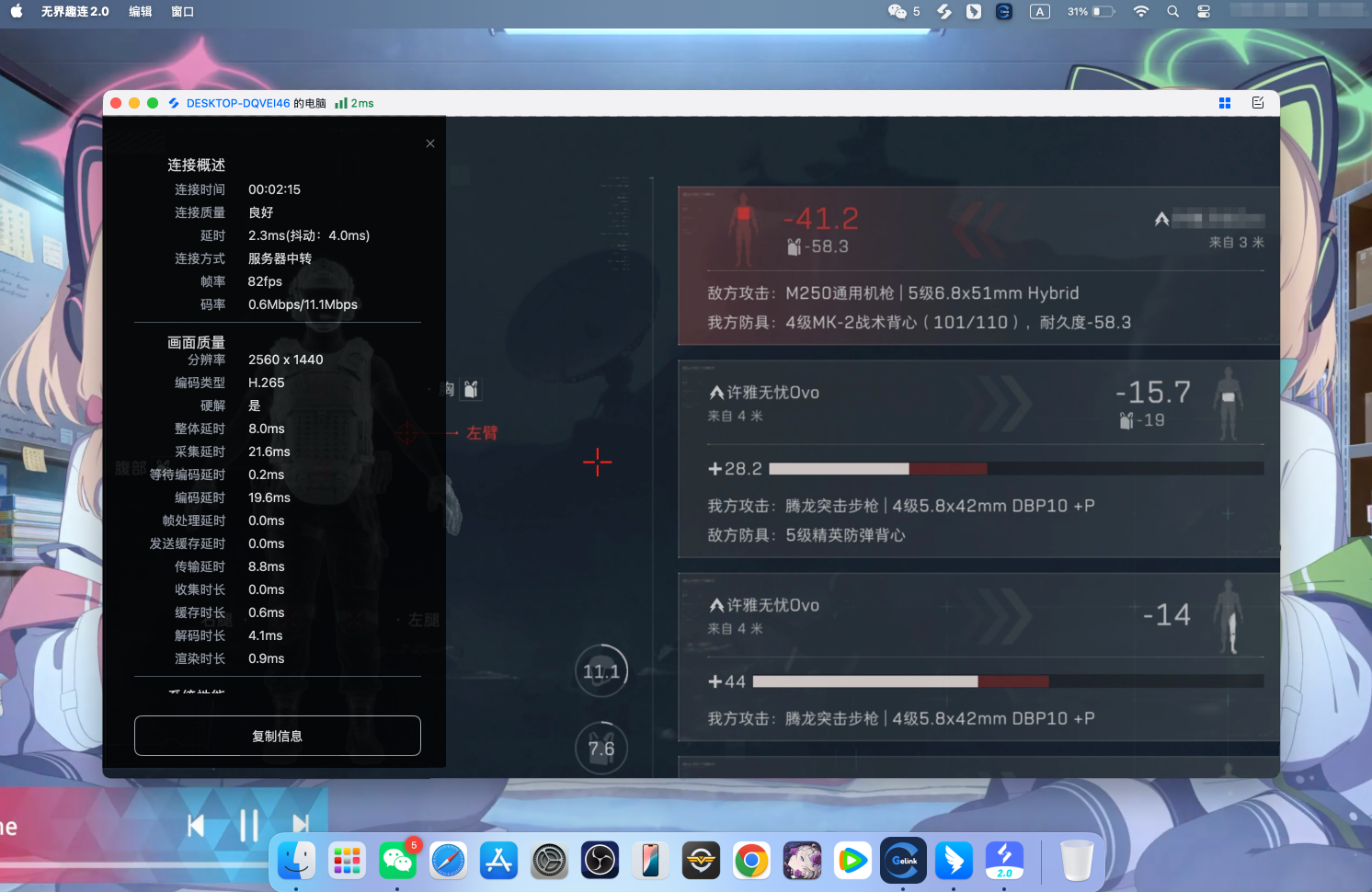Open App Store from the Dock
The image size is (1372, 892).
[498, 861]
